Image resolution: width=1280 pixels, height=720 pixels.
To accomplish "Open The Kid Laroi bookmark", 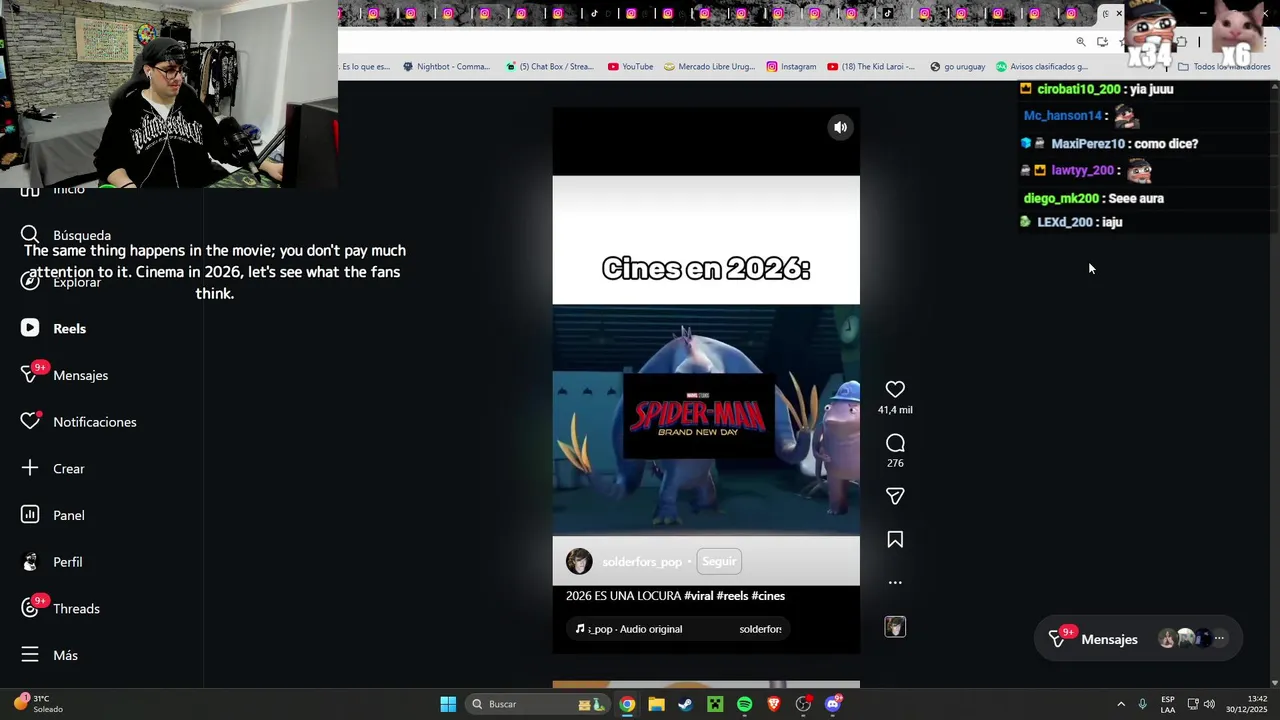I will (x=871, y=67).
